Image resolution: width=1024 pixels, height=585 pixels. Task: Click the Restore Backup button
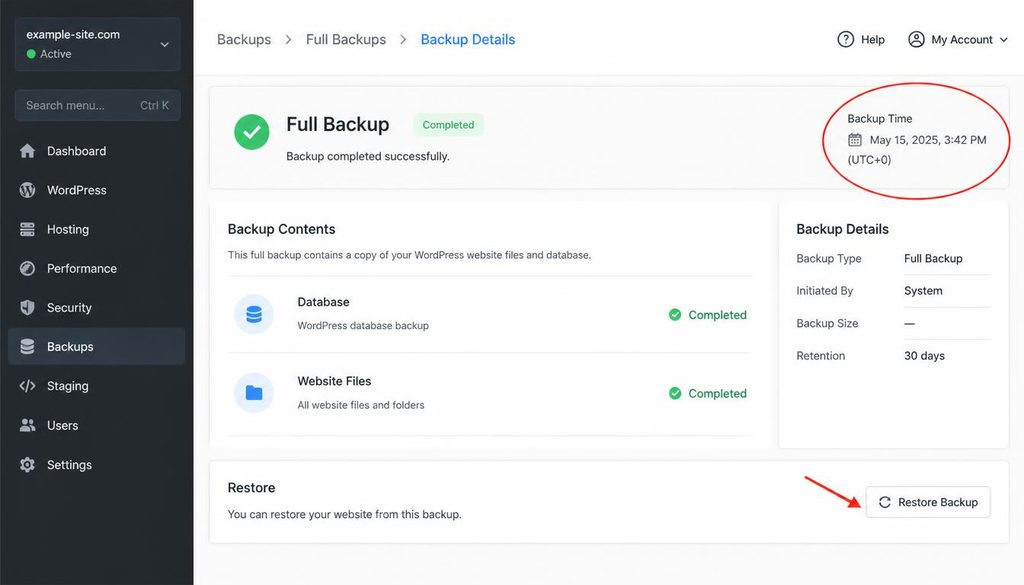[x=928, y=502]
